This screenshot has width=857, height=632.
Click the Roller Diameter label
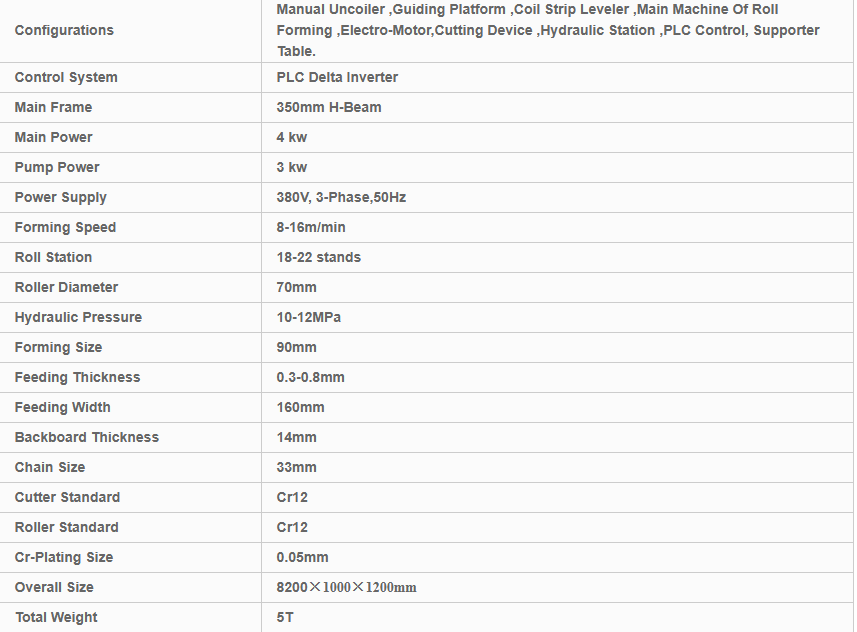66,287
